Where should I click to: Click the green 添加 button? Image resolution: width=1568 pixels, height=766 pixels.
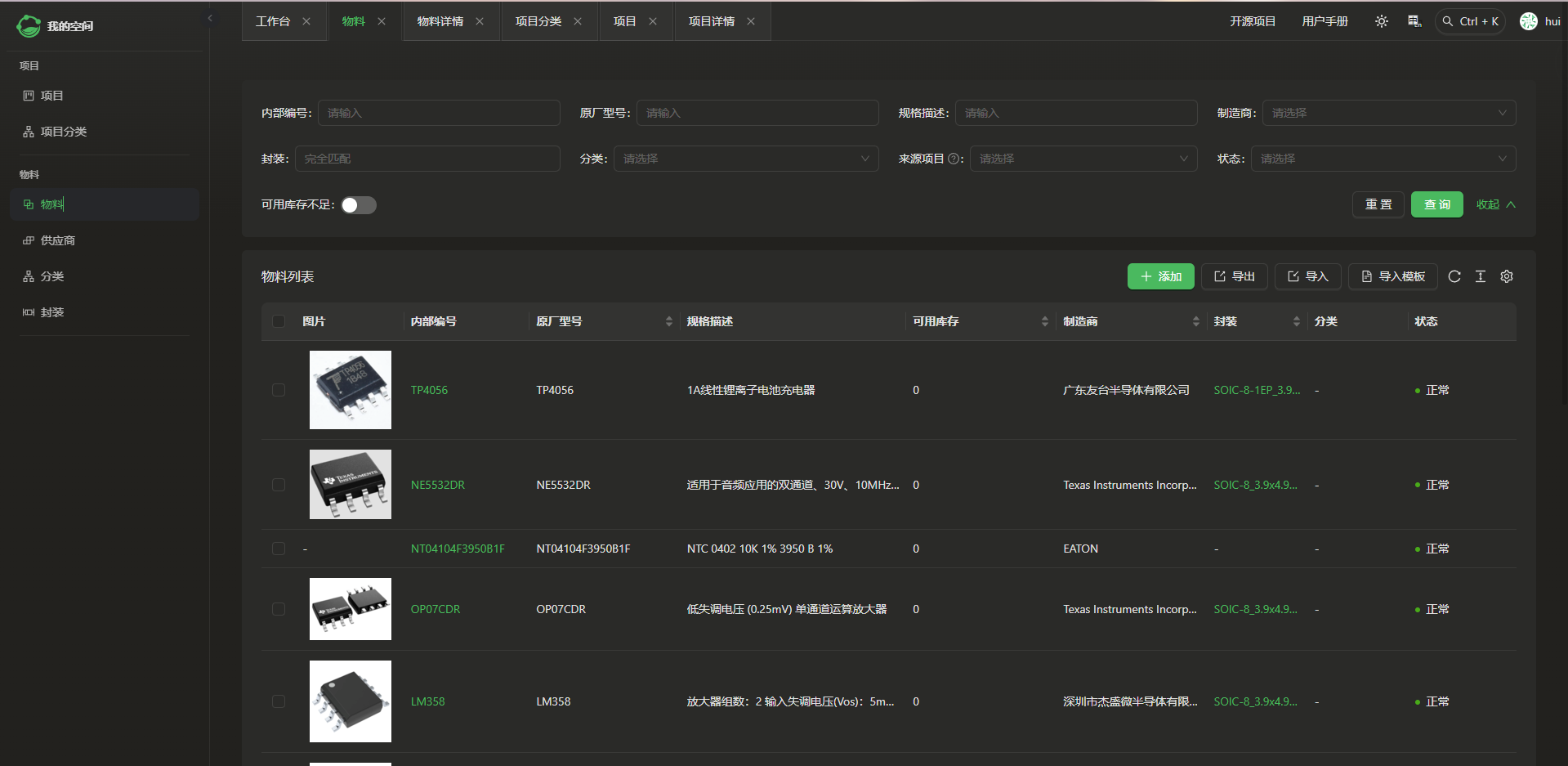click(x=1160, y=276)
